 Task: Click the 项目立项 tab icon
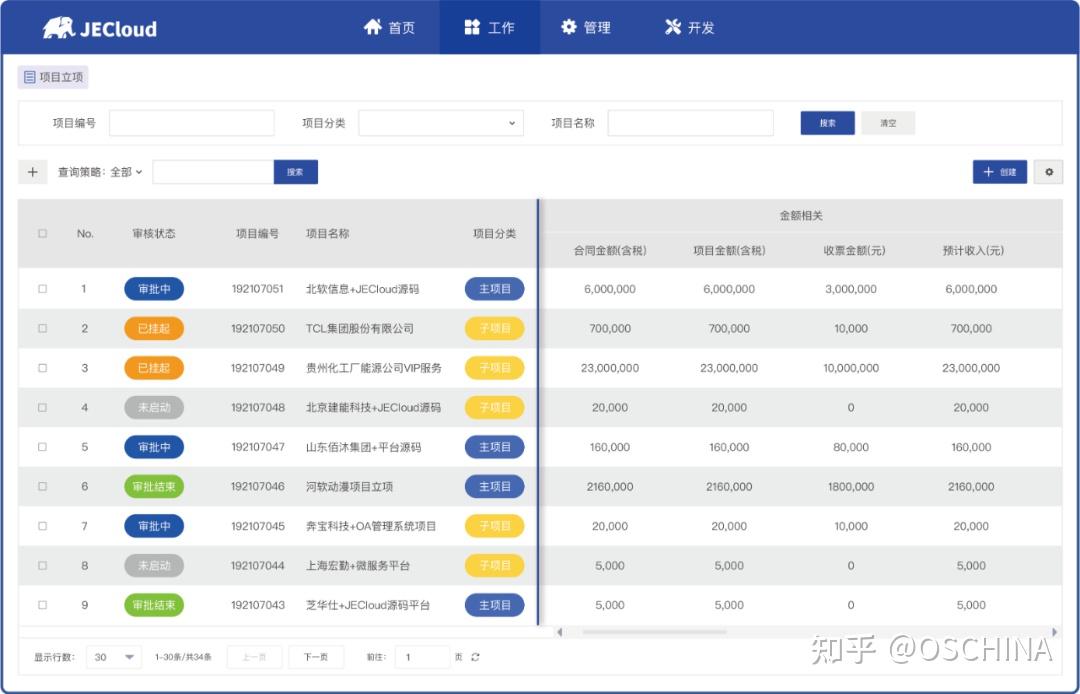30,77
